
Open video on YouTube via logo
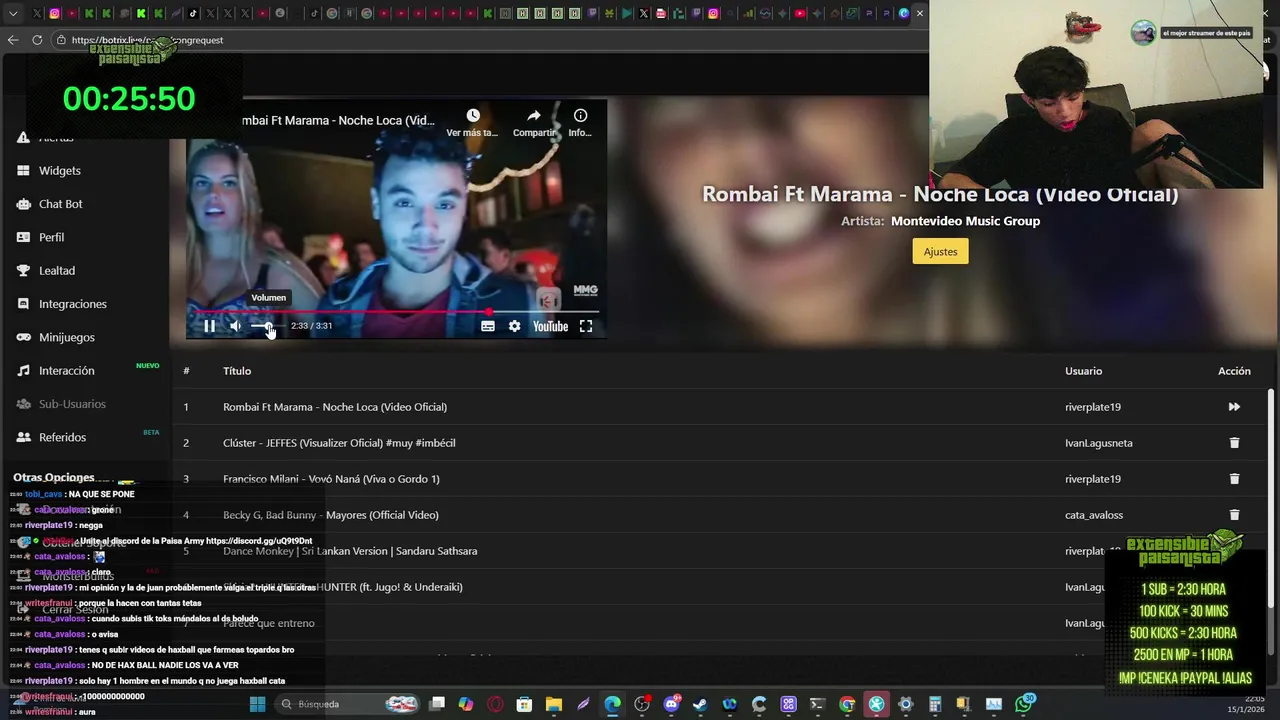click(x=550, y=326)
